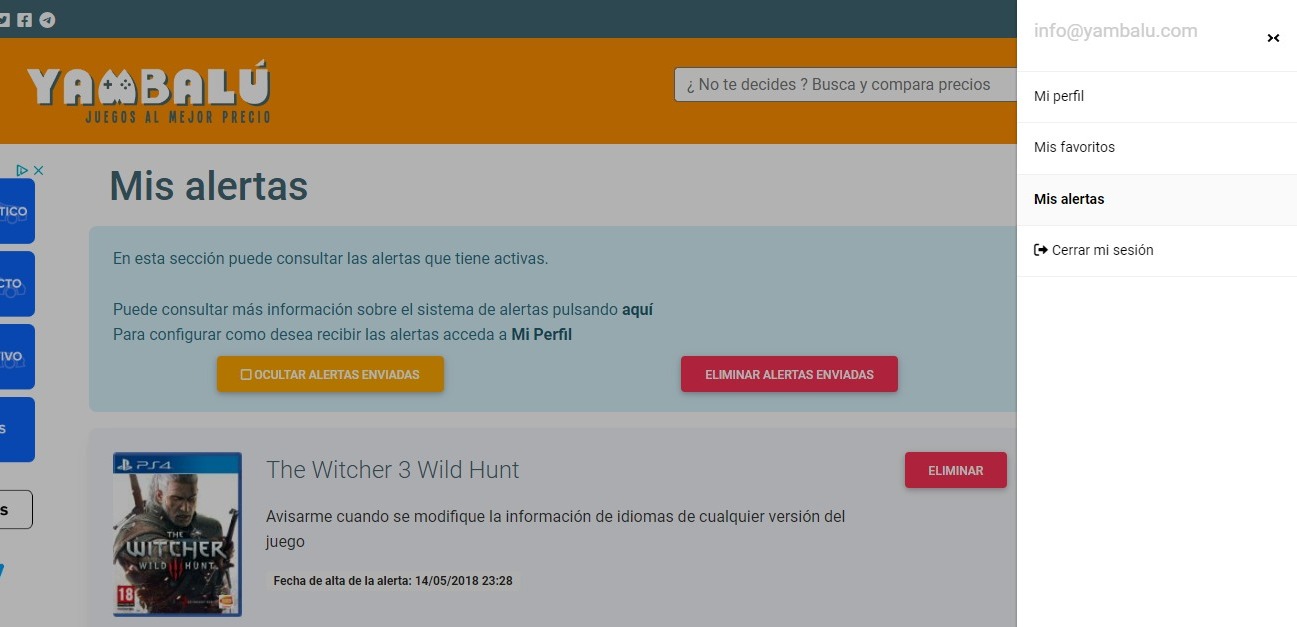Open the Twitter icon in top bar
Screen dimensions: 1297x627
(x=4, y=20)
